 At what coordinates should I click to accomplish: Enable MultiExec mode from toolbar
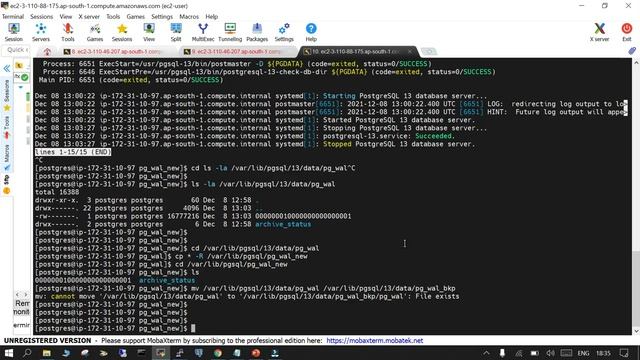click(203, 32)
